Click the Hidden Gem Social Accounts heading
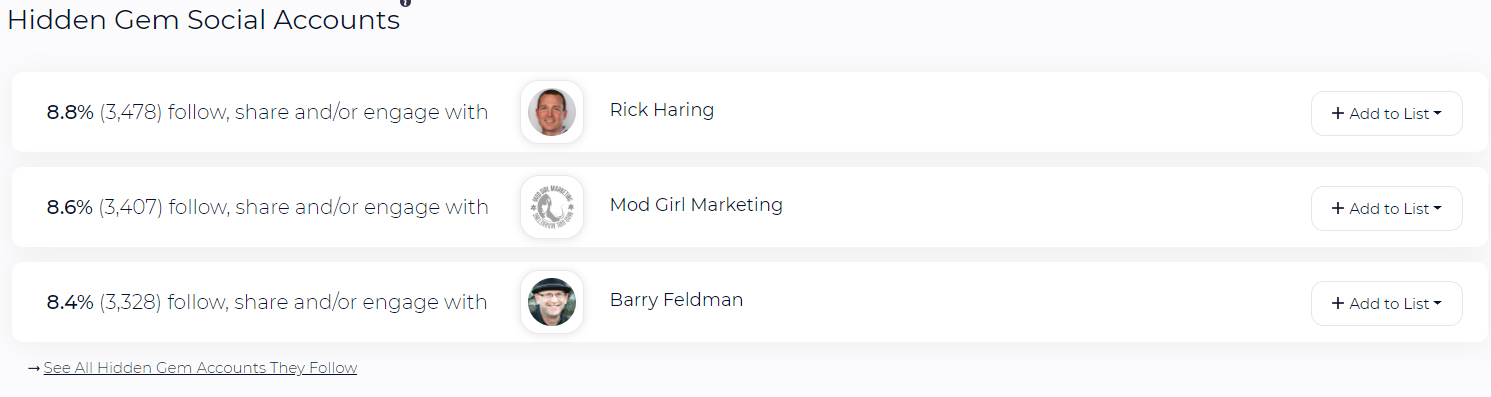The width and height of the screenshot is (1491, 397). [x=204, y=21]
